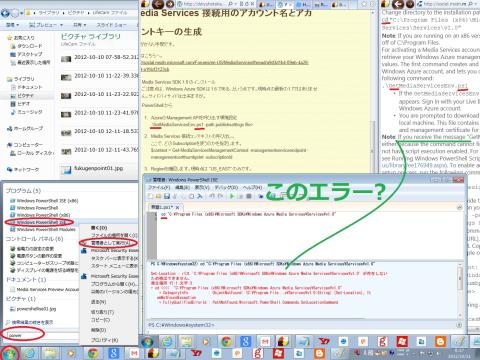This screenshot has width=480, height=360.
Task: Select thumbnail of 2012-10-10 07-58-52 image
Action: coord(66,59)
